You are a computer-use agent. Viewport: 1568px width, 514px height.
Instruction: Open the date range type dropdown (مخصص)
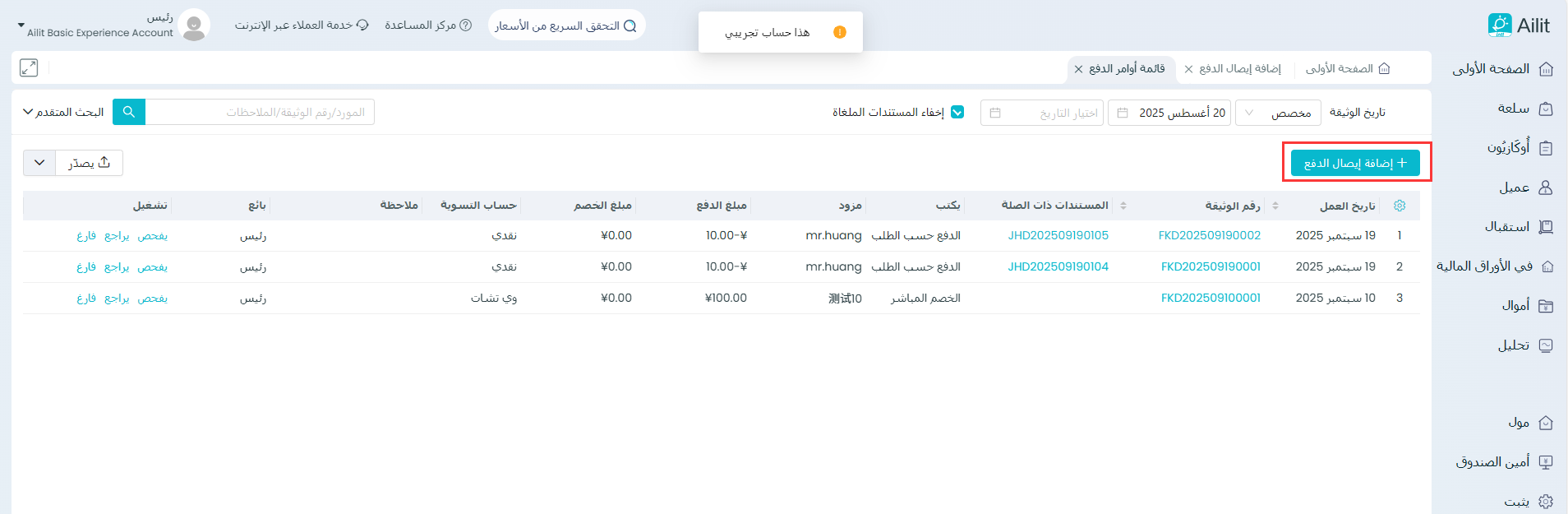click(x=1278, y=113)
